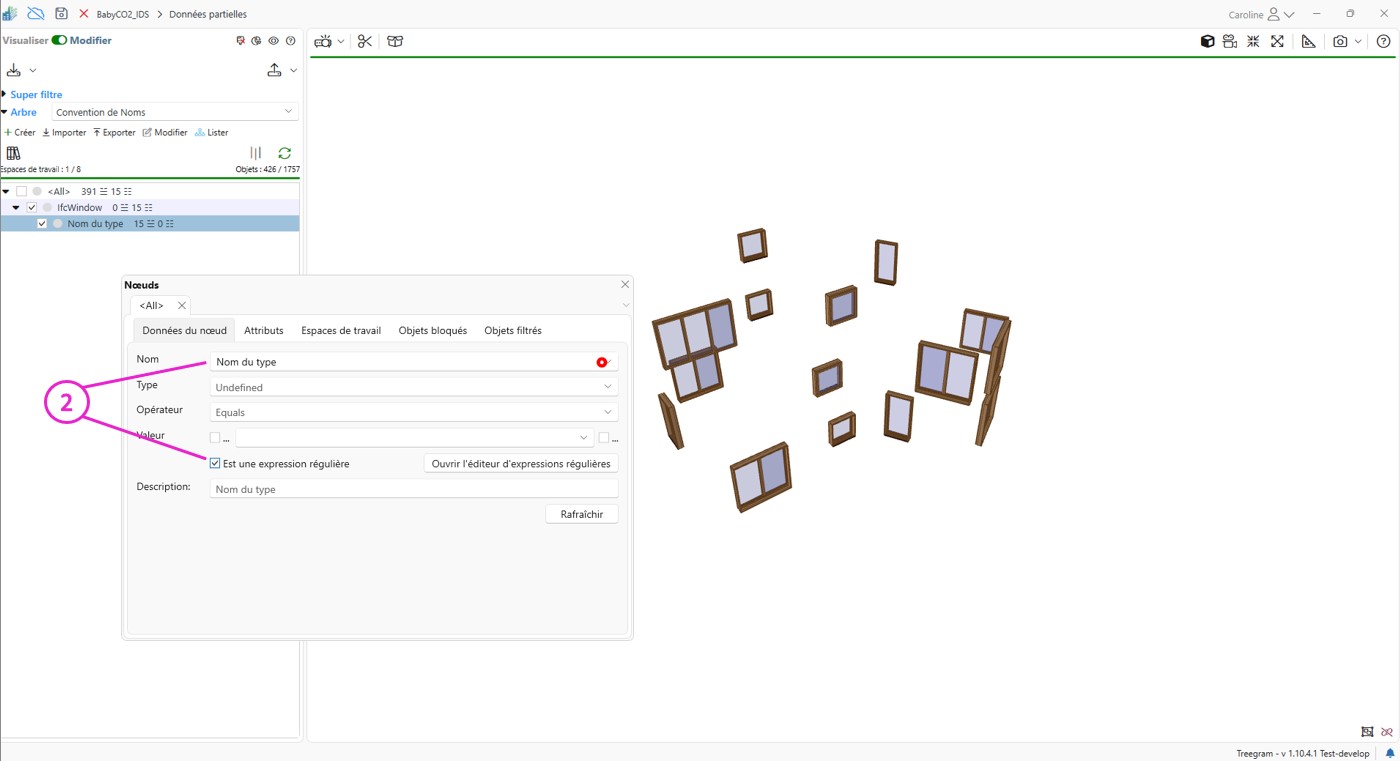This screenshot has width=1400, height=761.
Task: Open the workspaces library books icon
Action: [x=13, y=153]
